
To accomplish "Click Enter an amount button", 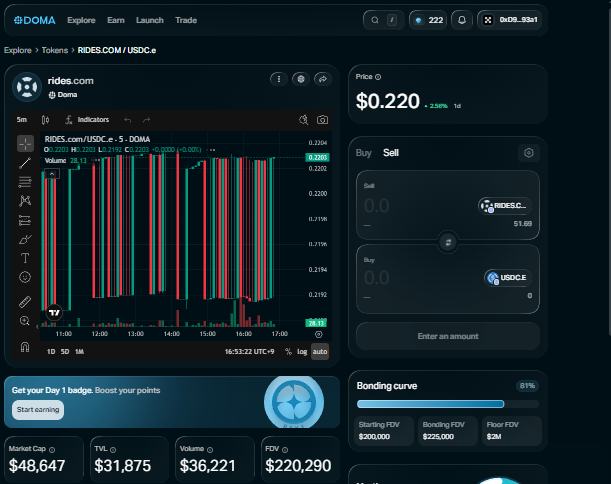I will (x=448, y=336).
